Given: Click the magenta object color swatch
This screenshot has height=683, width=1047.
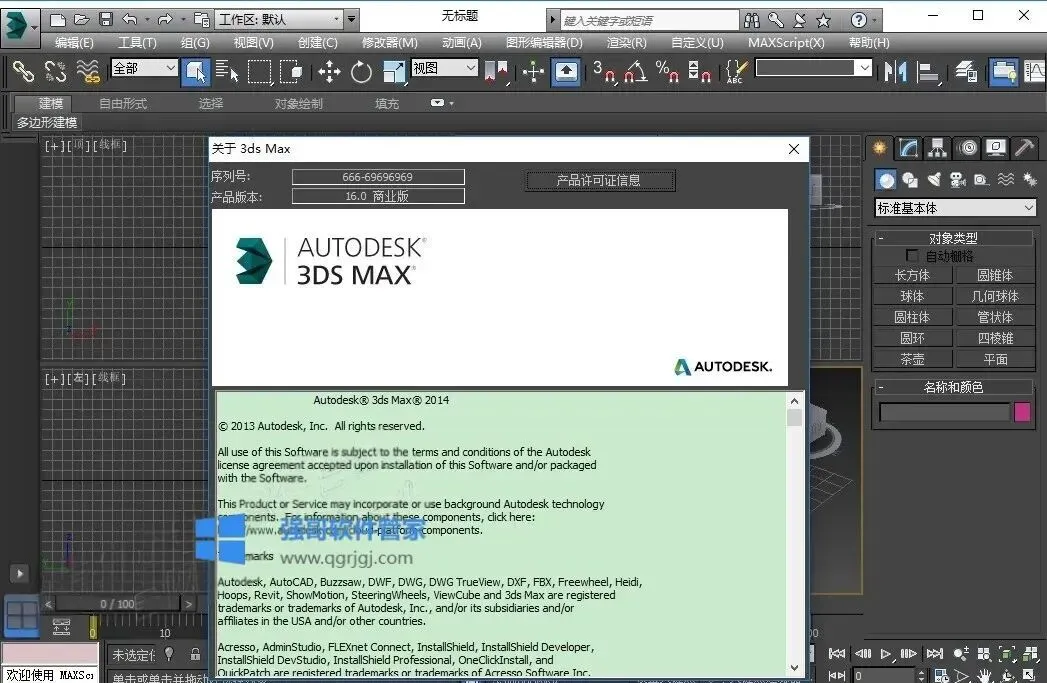Looking at the screenshot, I should click(1022, 412).
